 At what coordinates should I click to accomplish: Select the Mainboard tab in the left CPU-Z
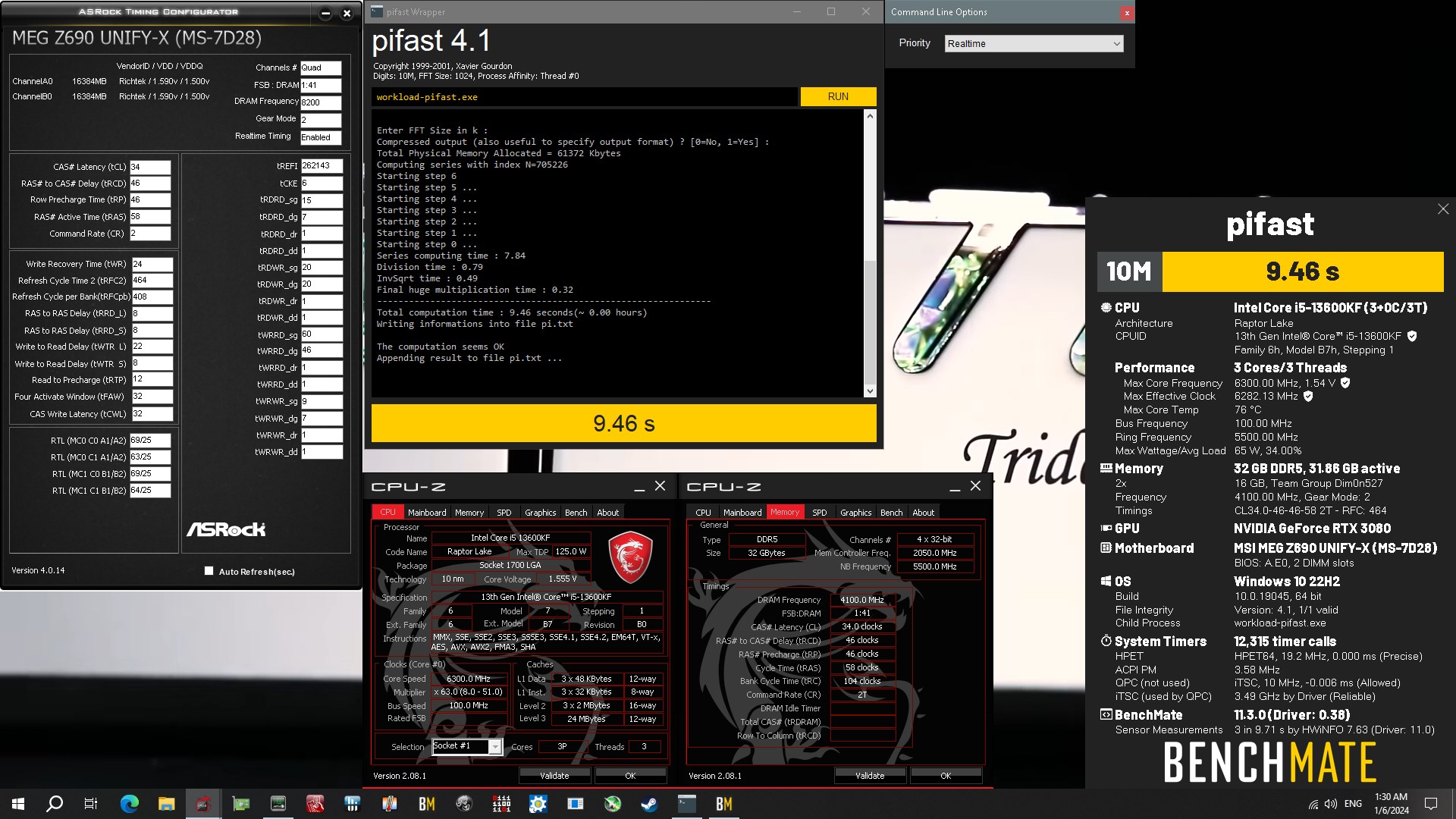[x=427, y=513]
